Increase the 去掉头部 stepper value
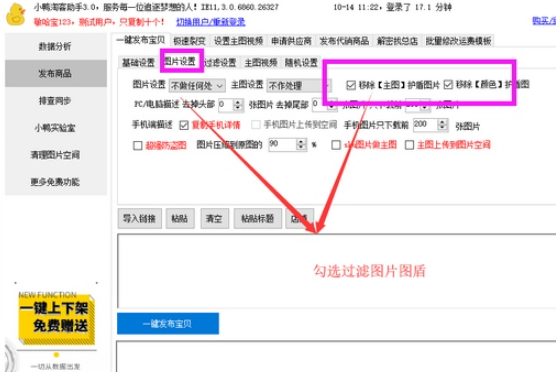 [238, 102]
